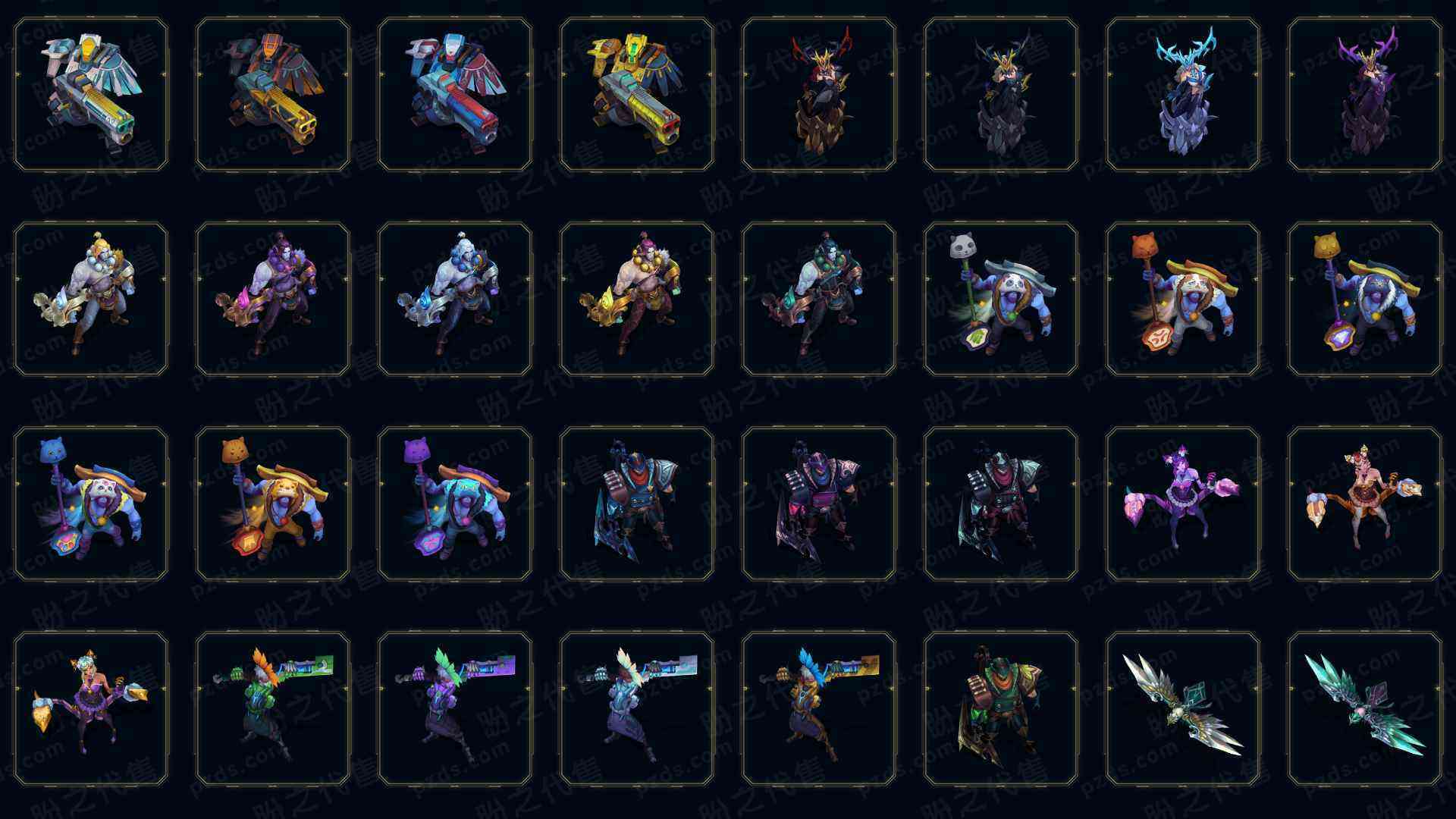The width and height of the screenshot is (1456, 819).
Task: Open the purple antlered figure tile
Action: pos(1365,95)
